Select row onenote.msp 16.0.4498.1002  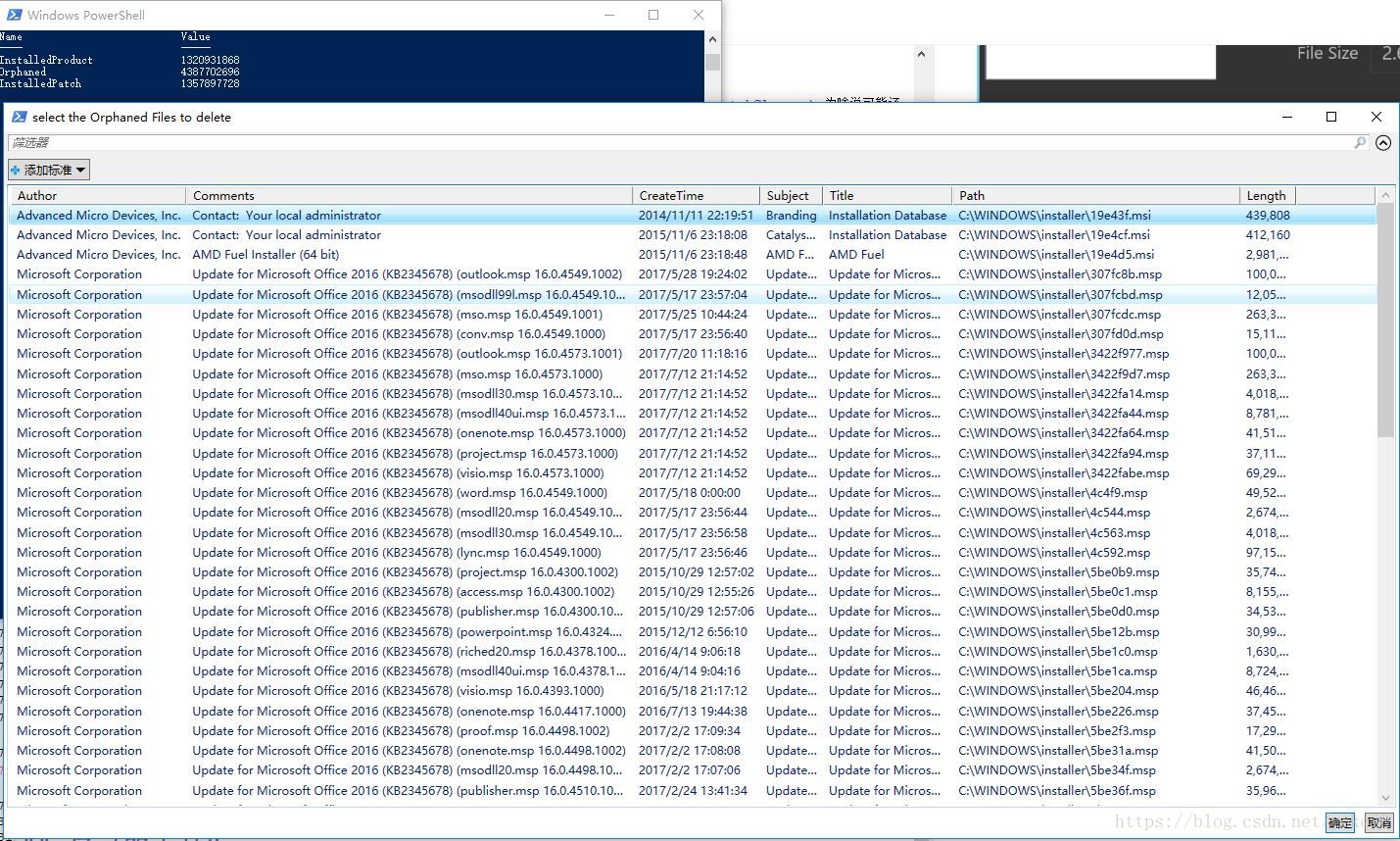pyautogui.click(x=692, y=750)
